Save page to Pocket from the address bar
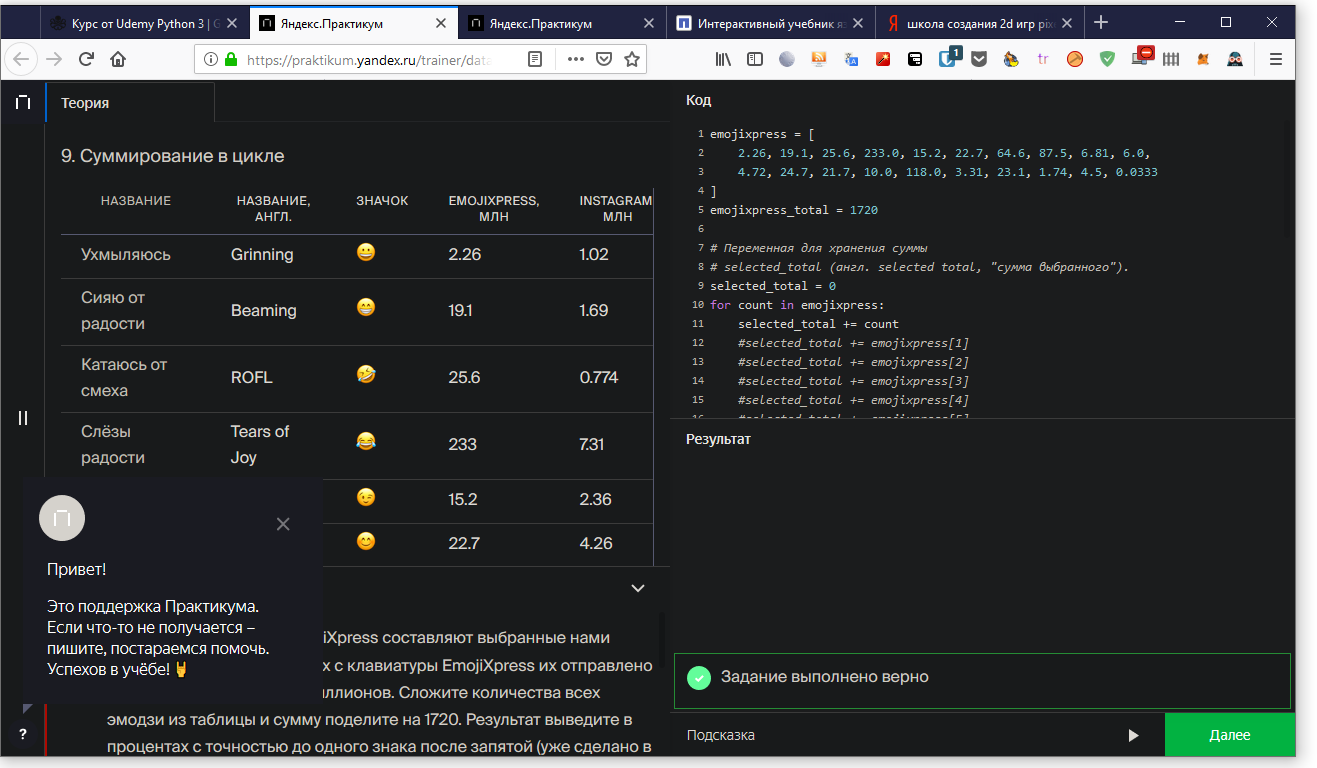The height and width of the screenshot is (768, 1317). coord(604,59)
